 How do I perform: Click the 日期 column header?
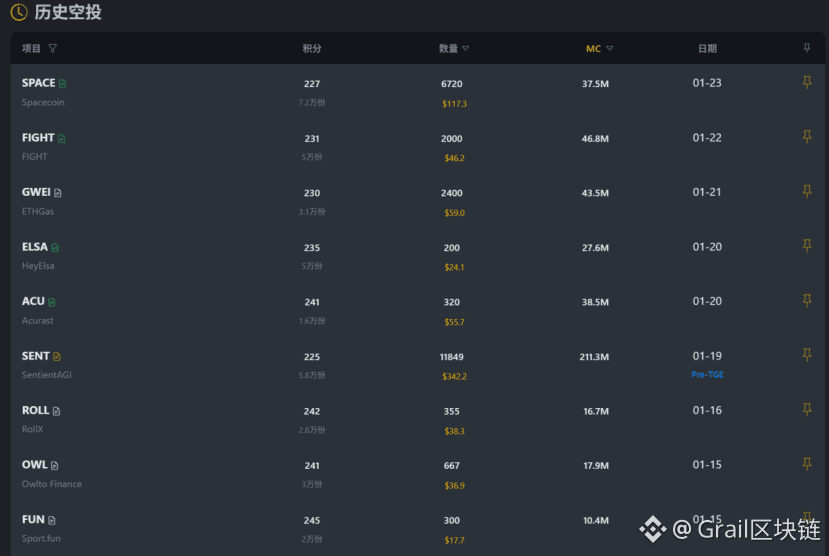click(x=707, y=48)
